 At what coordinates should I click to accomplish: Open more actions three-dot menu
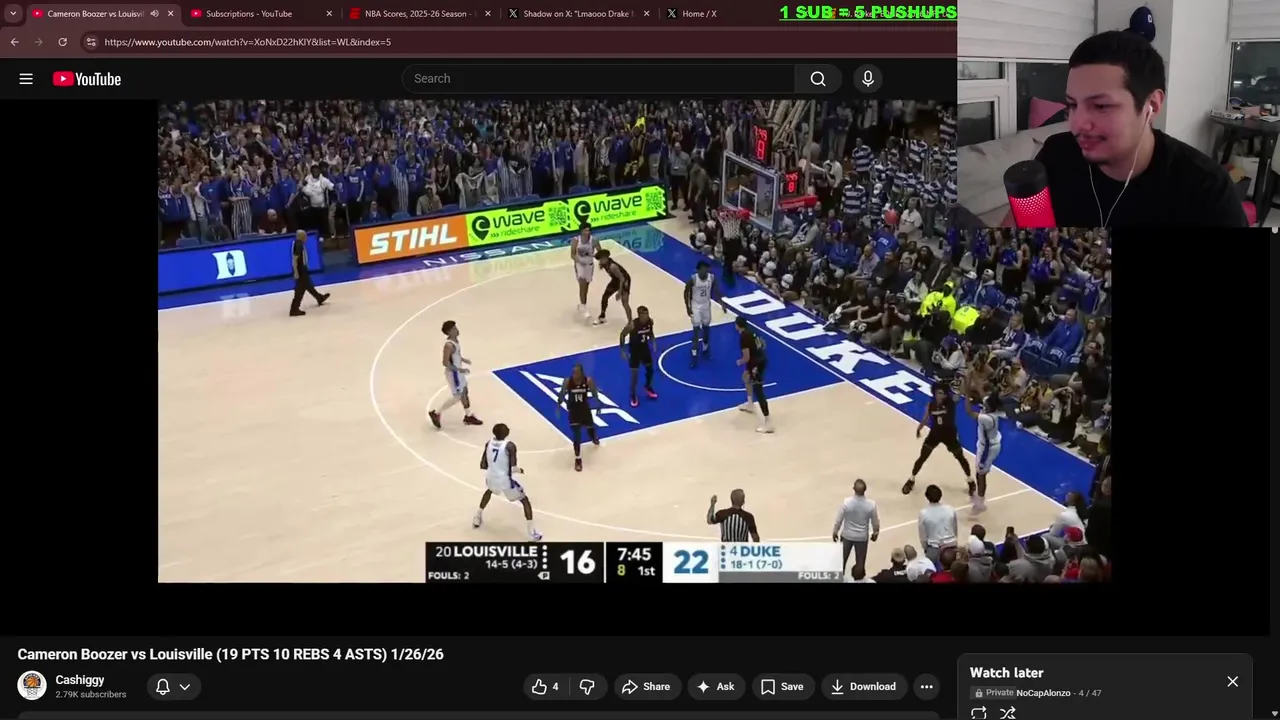click(927, 687)
